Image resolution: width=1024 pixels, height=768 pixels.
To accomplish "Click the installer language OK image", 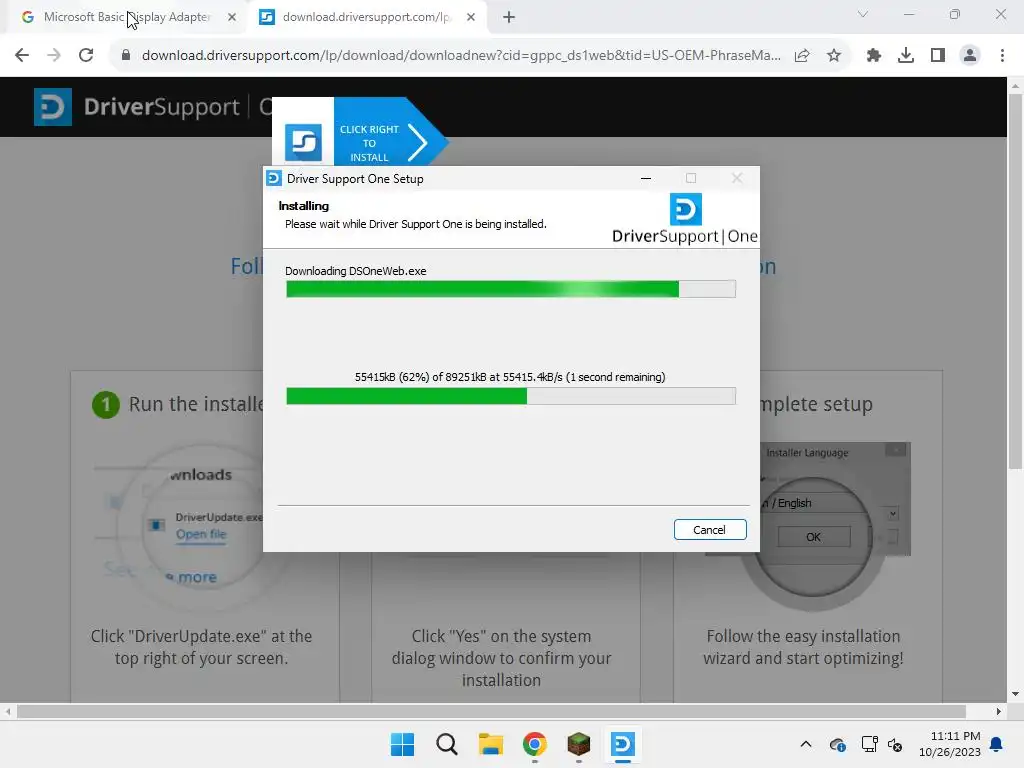I will click(x=814, y=537).
